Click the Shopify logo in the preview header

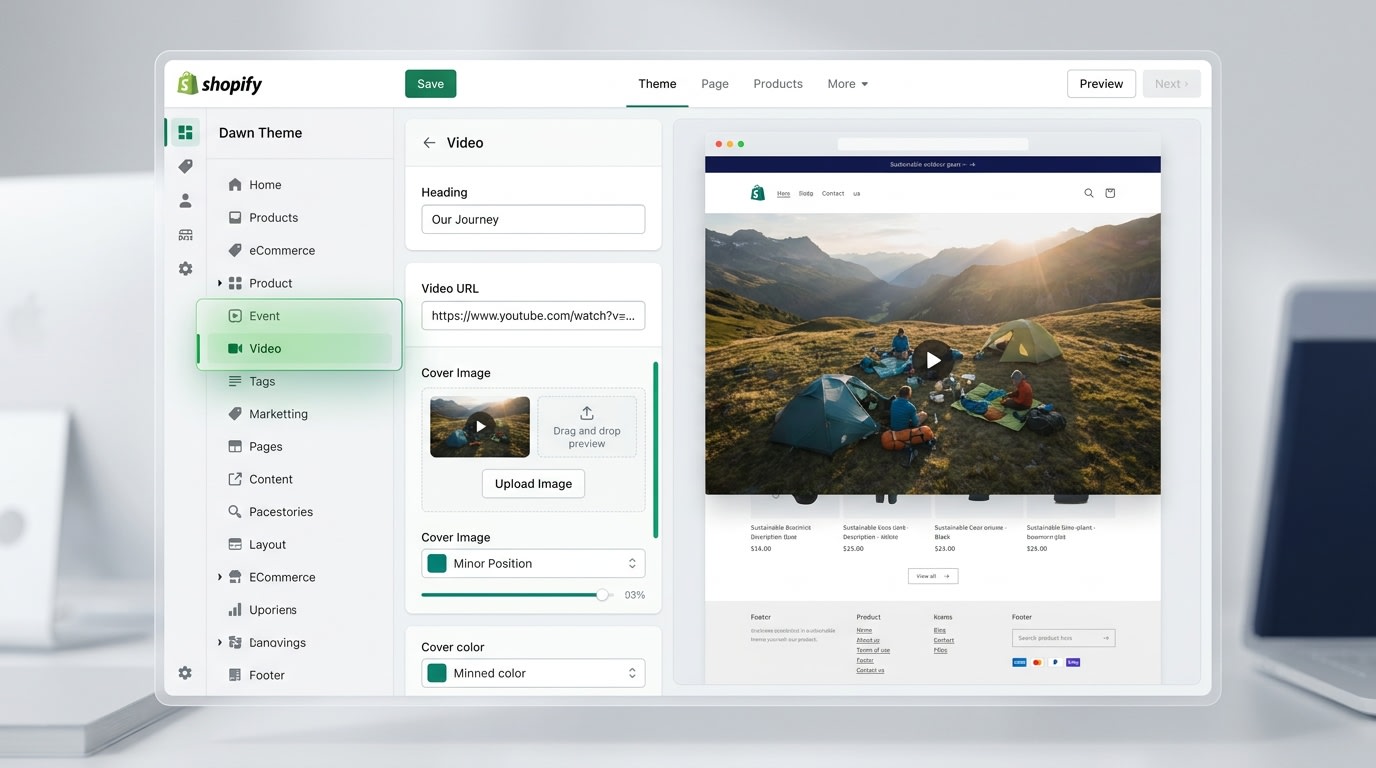pyautogui.click(x=757, y=192)
